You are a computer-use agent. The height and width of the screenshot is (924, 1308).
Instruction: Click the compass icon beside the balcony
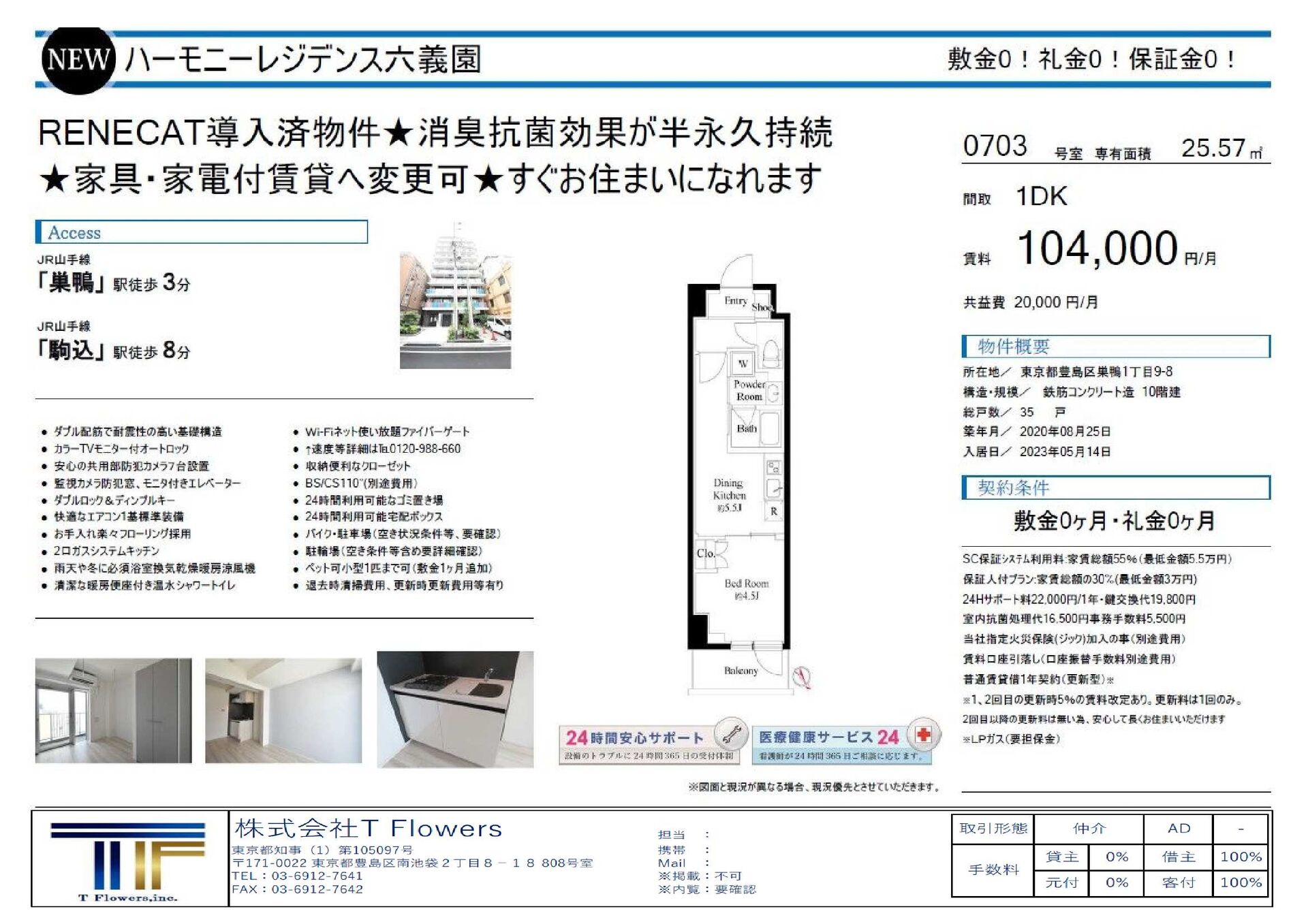803,677
